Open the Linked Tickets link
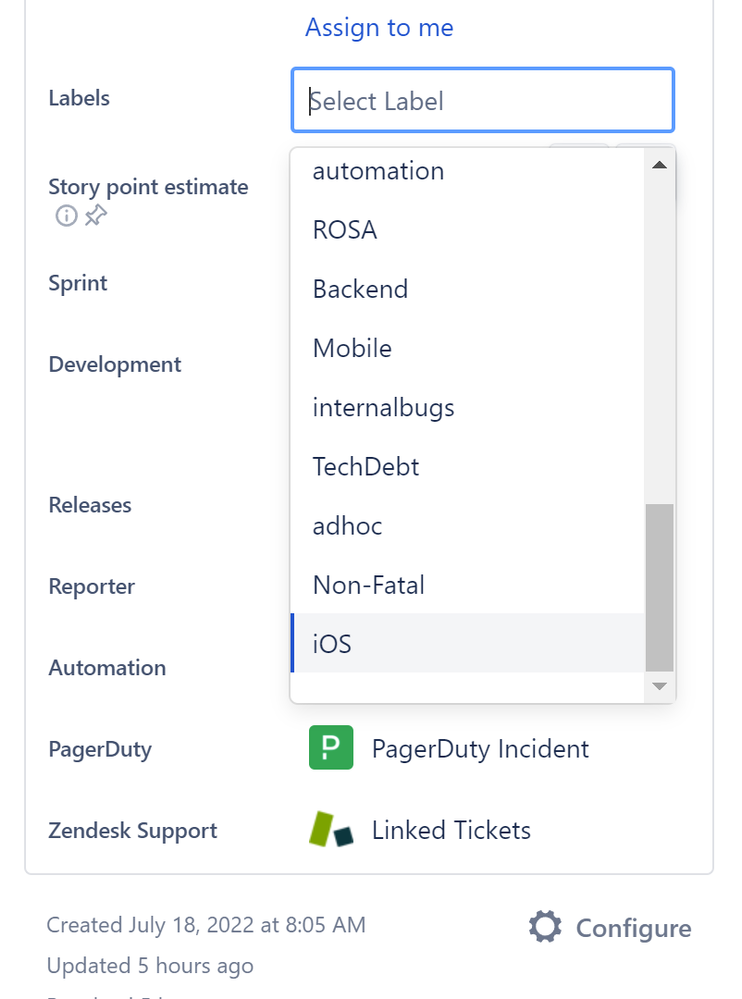The image size is (742, 999). point(451,830)
